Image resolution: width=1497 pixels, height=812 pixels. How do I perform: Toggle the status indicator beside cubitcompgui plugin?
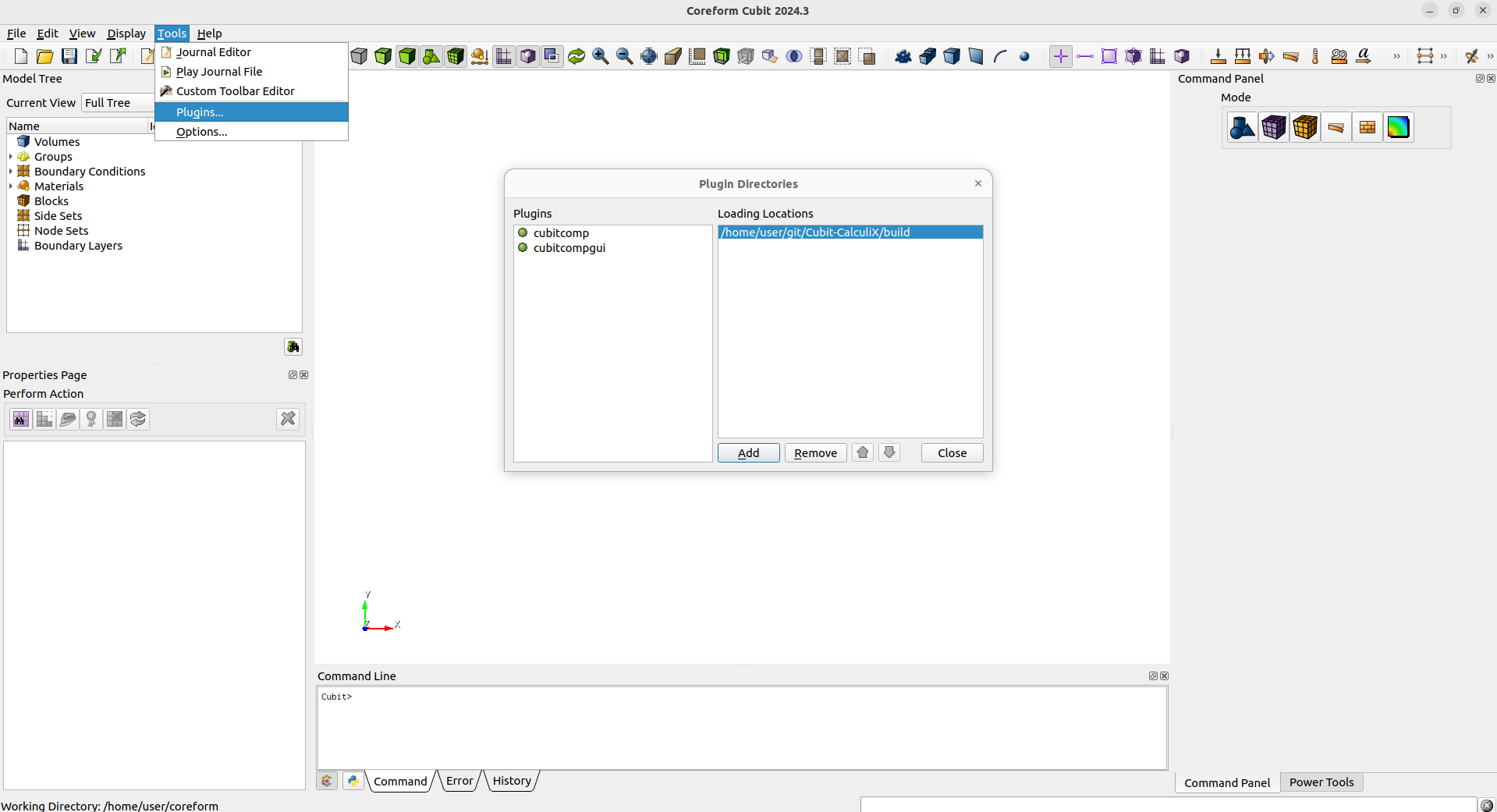coord(522,248)
